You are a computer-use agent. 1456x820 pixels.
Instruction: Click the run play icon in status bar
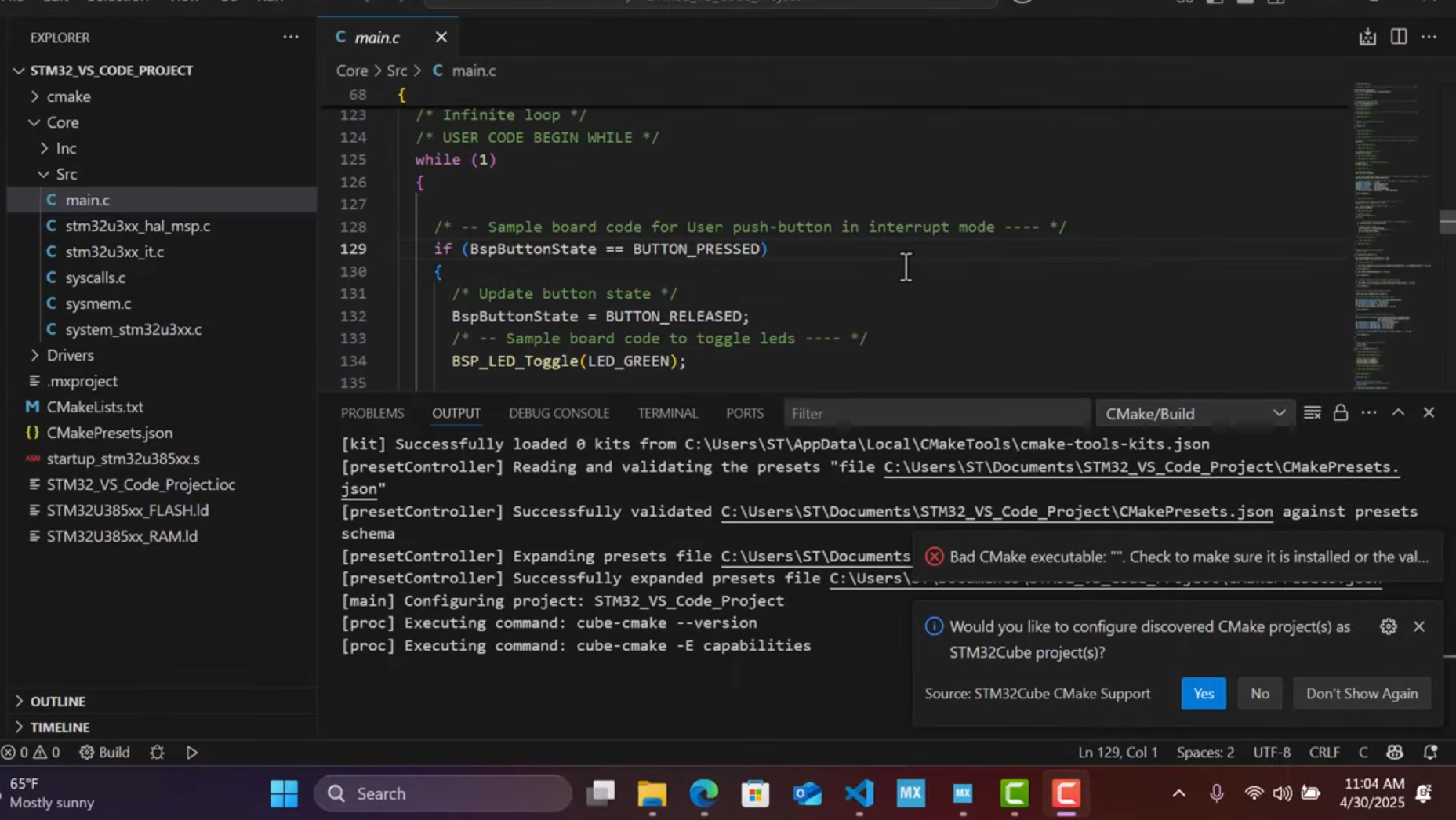[x=192, y=753]
